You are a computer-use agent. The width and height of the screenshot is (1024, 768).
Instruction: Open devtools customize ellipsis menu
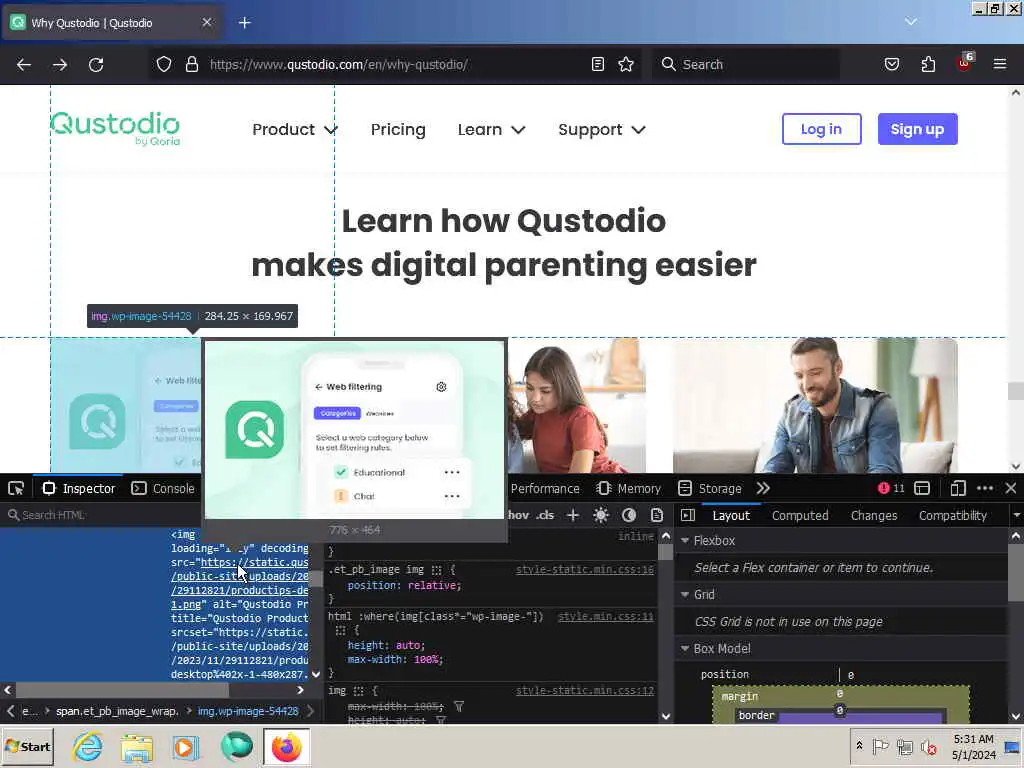click(x=985, y=488)
